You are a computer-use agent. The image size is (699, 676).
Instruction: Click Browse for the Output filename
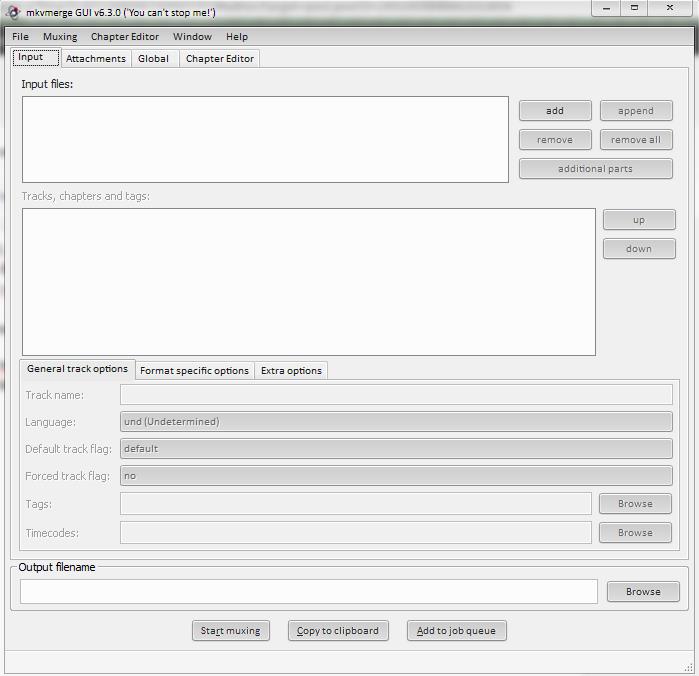[643, 592]
